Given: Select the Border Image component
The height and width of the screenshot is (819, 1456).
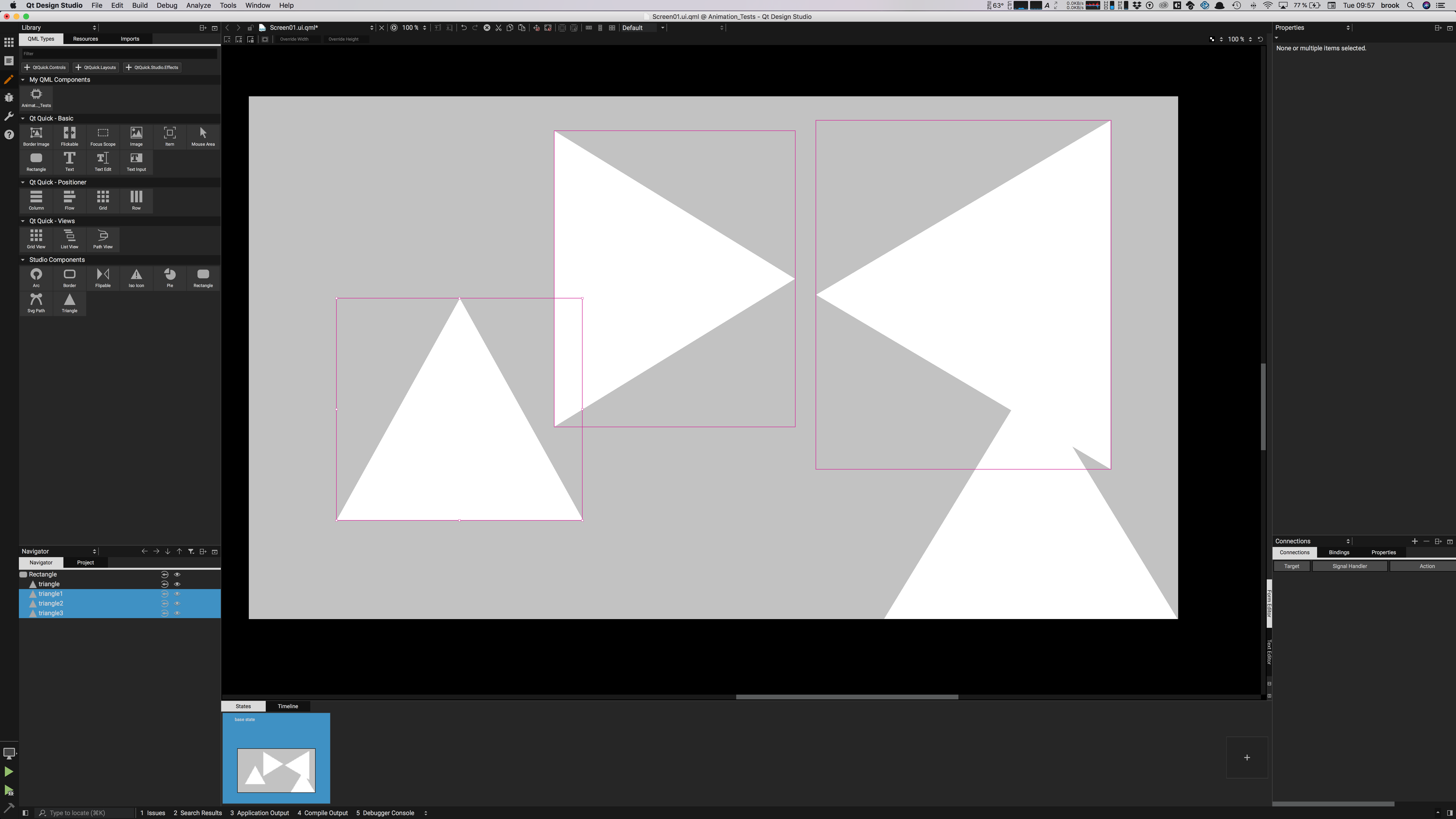Looking at the screenshot, I should click(36, 136).
